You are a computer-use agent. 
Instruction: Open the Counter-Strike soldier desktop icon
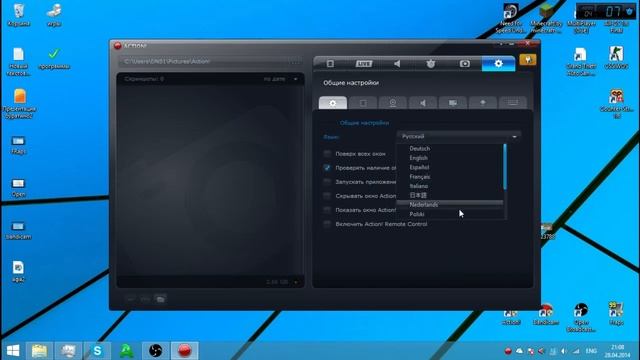coord(616,58)
